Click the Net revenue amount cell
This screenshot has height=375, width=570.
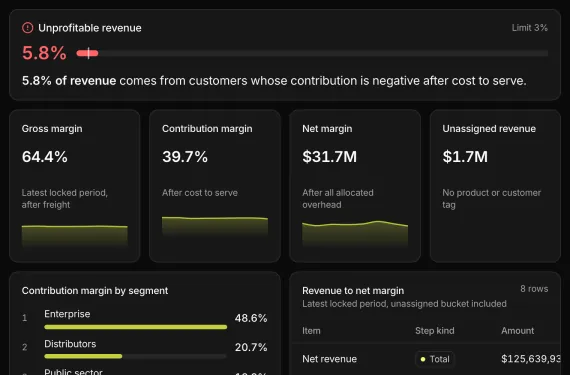point(531,359)
